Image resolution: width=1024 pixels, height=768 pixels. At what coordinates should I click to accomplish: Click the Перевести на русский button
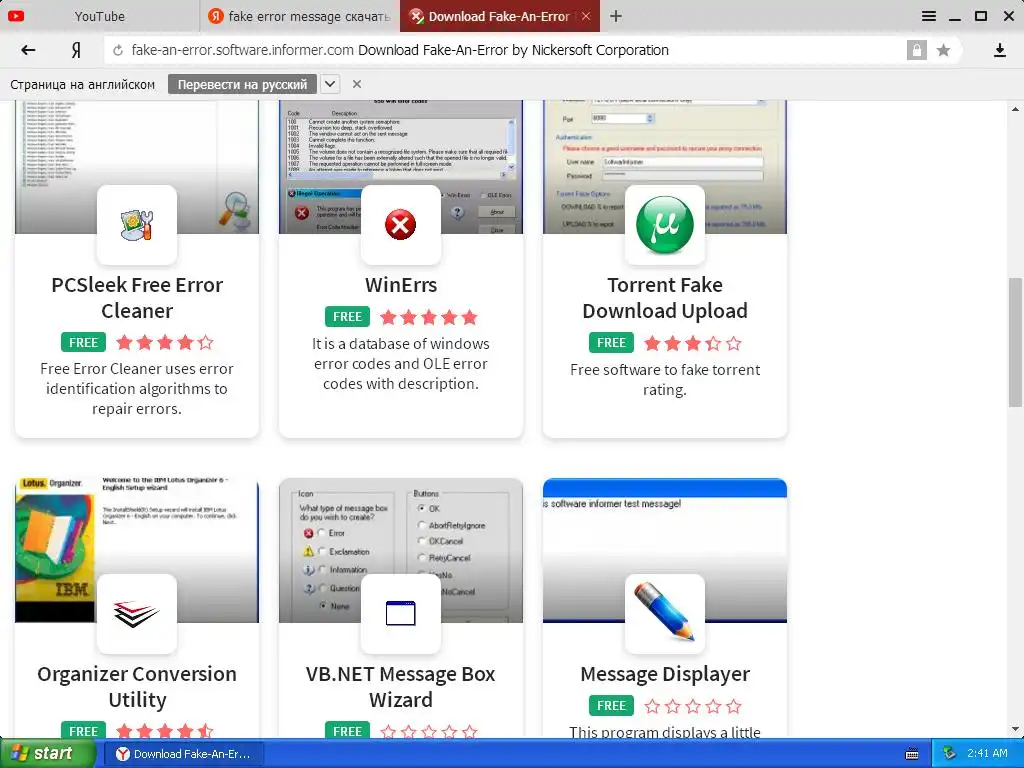click(242, 84)
